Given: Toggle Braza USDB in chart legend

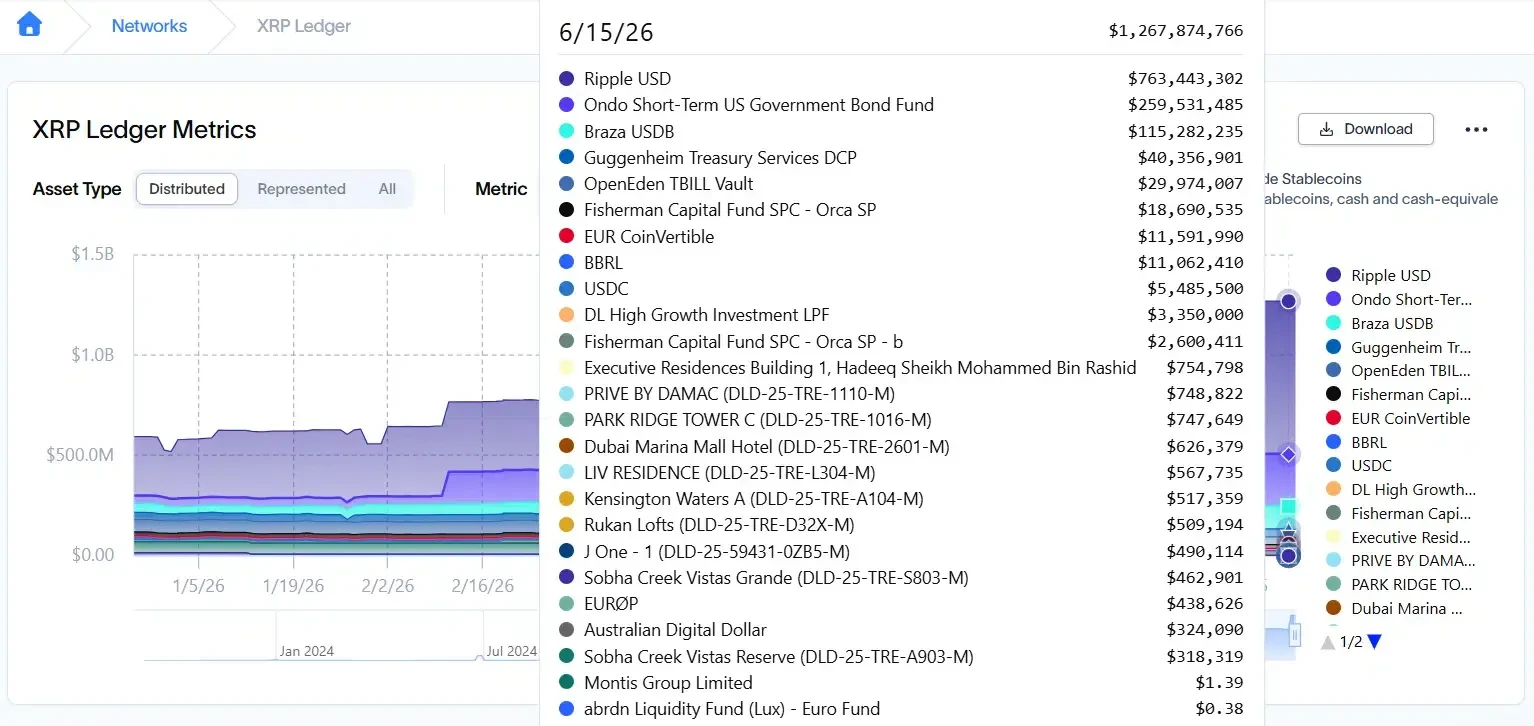Looking at the screenshot, I should click(1379, 323).
